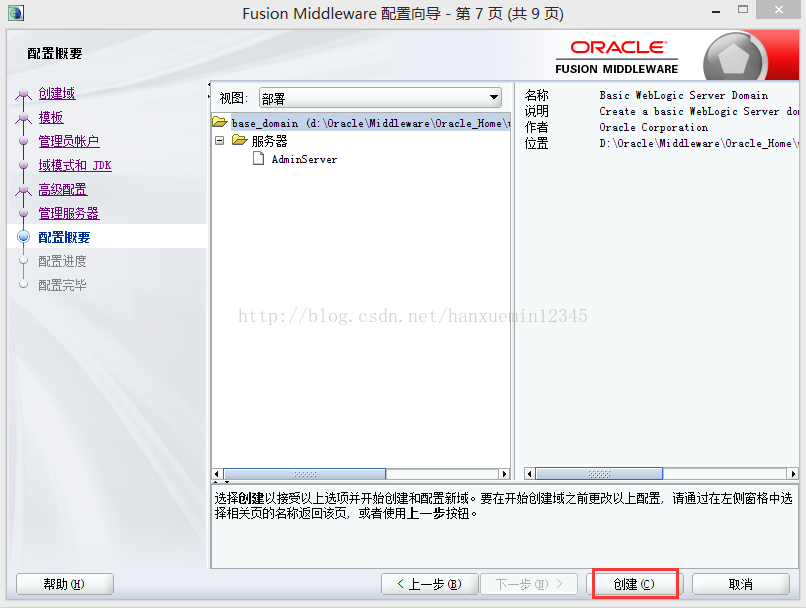Image resolution: width=806 pixels, height=610 pixels.
Task: Go back with 上一步(B) button
Action: pyautogui.click(x=430, y=584)
